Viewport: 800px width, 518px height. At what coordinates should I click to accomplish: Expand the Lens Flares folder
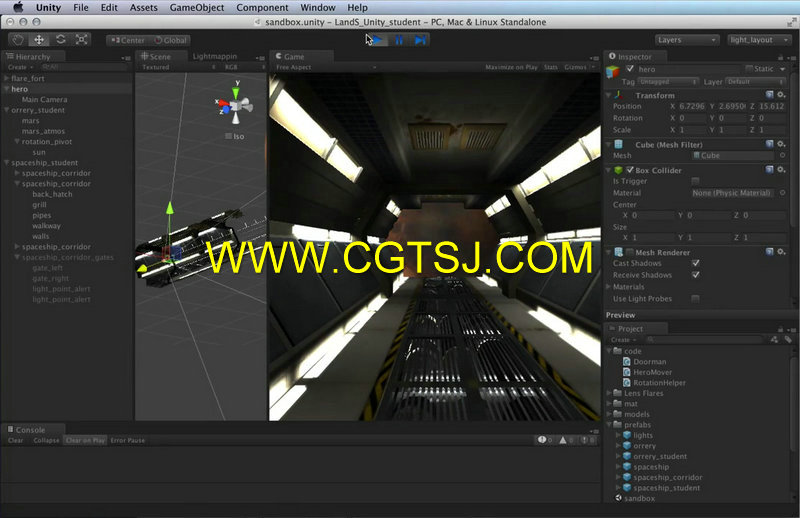[x=609, y=393]
